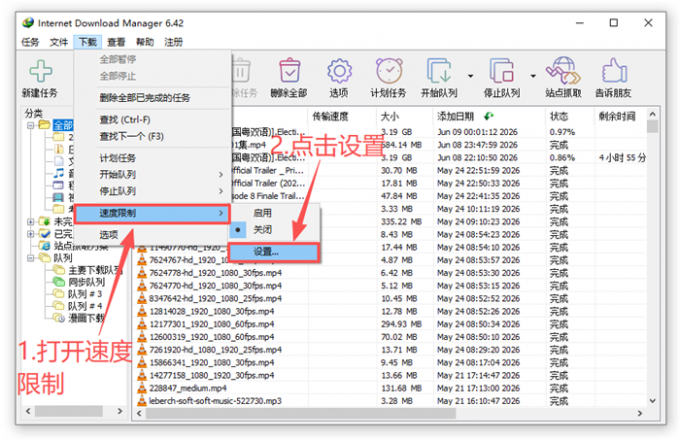Open dropdown arrow beside 停止队列
The image size is (680, 440).
533,76
